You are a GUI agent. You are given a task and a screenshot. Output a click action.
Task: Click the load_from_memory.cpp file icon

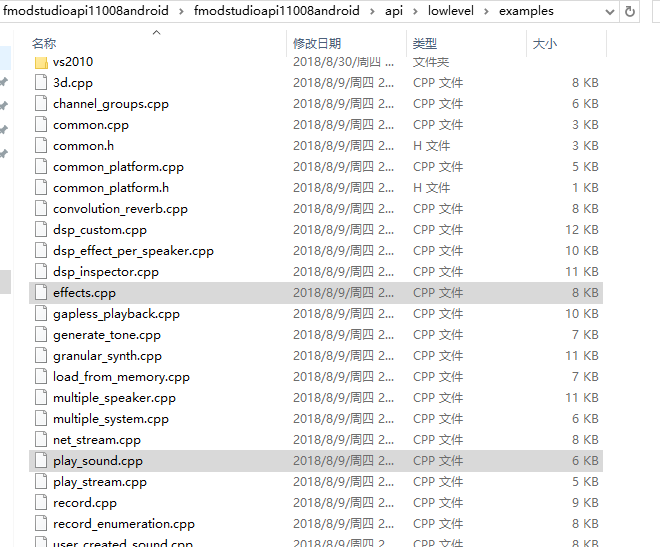[x=41, y=377]
